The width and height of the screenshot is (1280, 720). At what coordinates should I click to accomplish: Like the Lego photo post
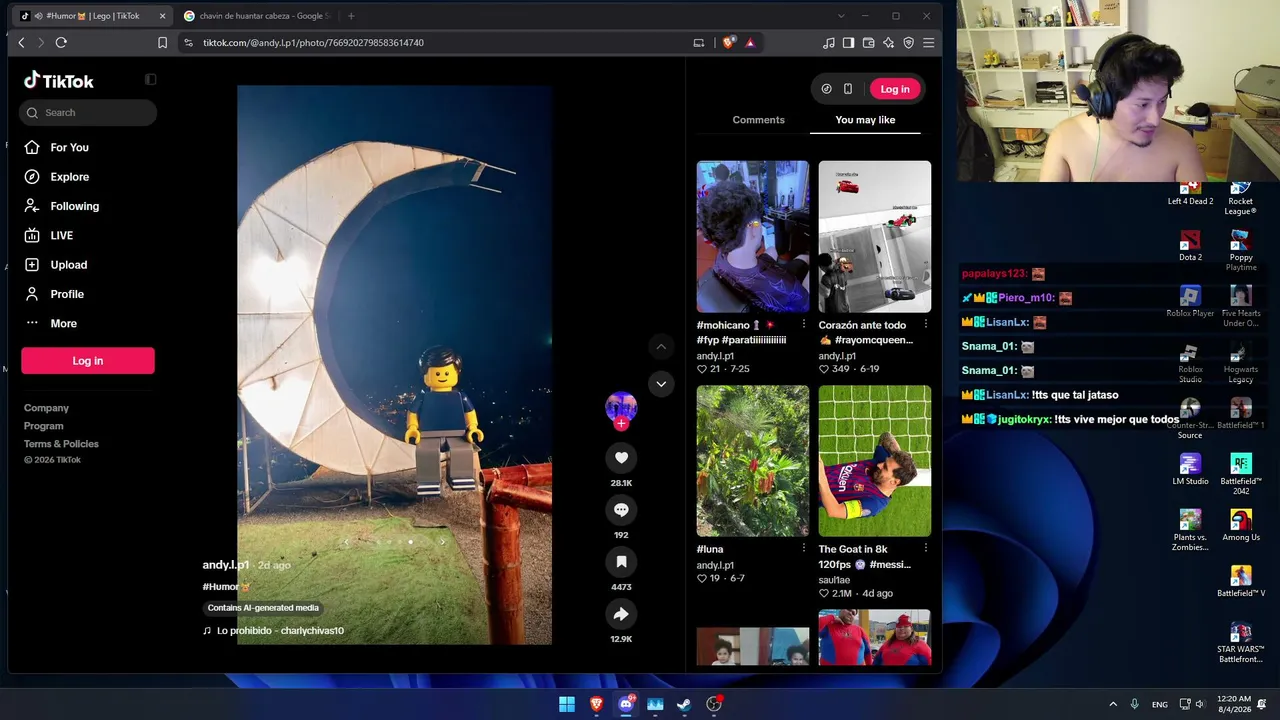(x=621, y=458)
